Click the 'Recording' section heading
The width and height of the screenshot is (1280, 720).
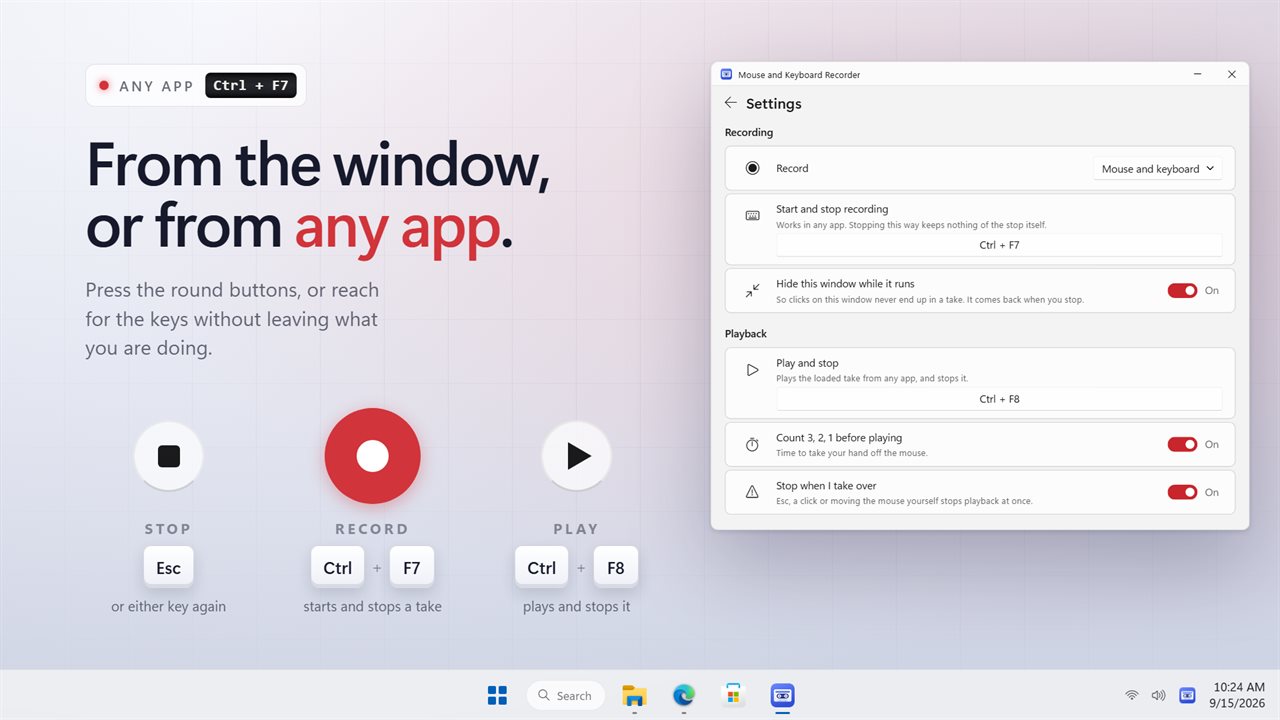click(x=749, y=132)
